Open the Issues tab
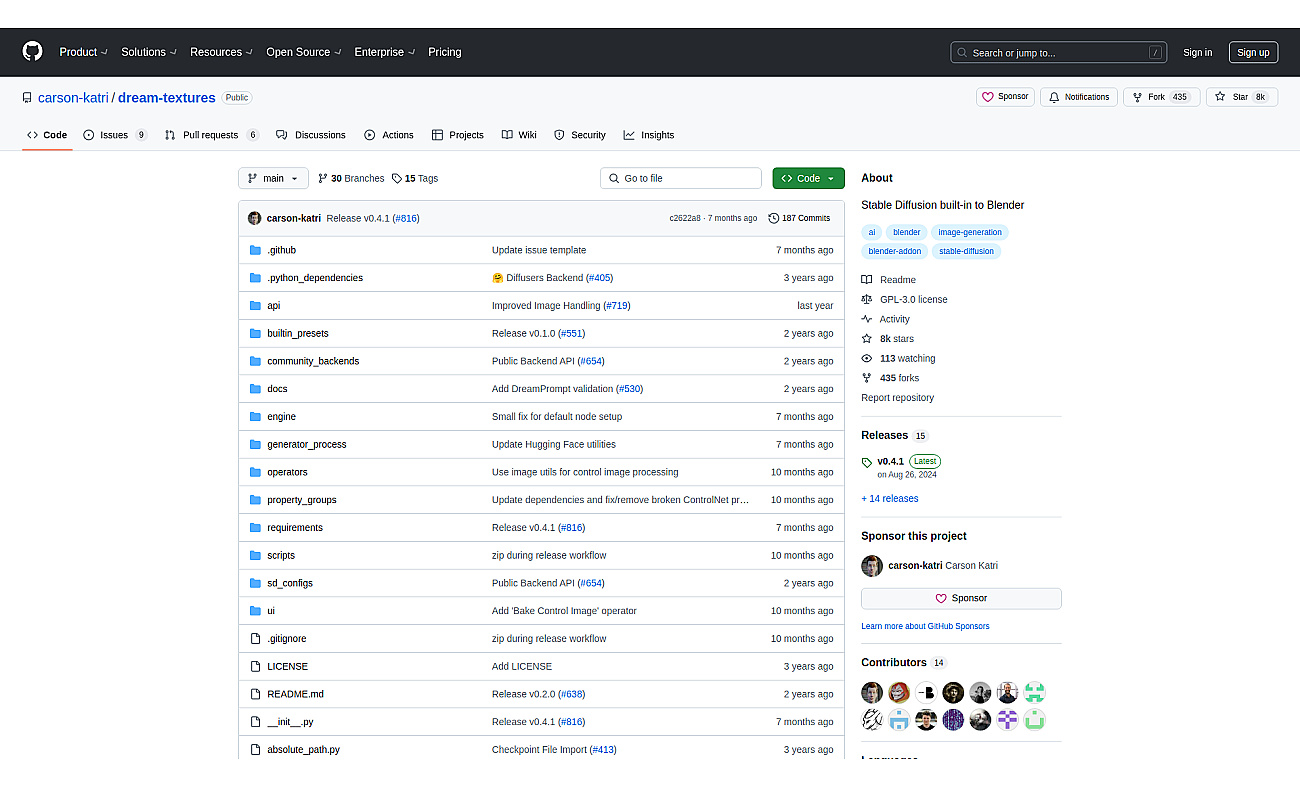 pyautogui.click(x=115, y=135)
